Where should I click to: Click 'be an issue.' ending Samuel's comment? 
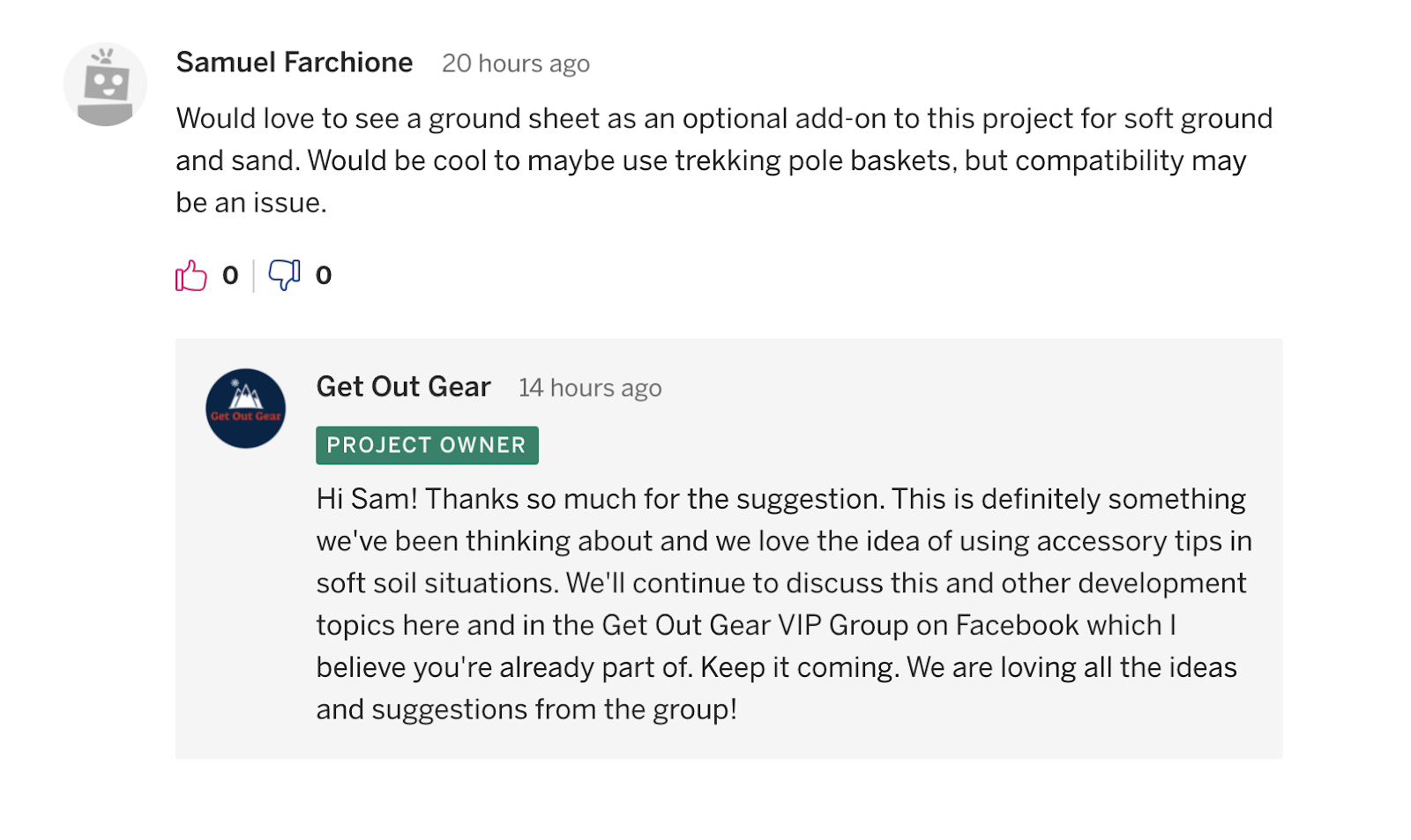click(x=251, y=203)
